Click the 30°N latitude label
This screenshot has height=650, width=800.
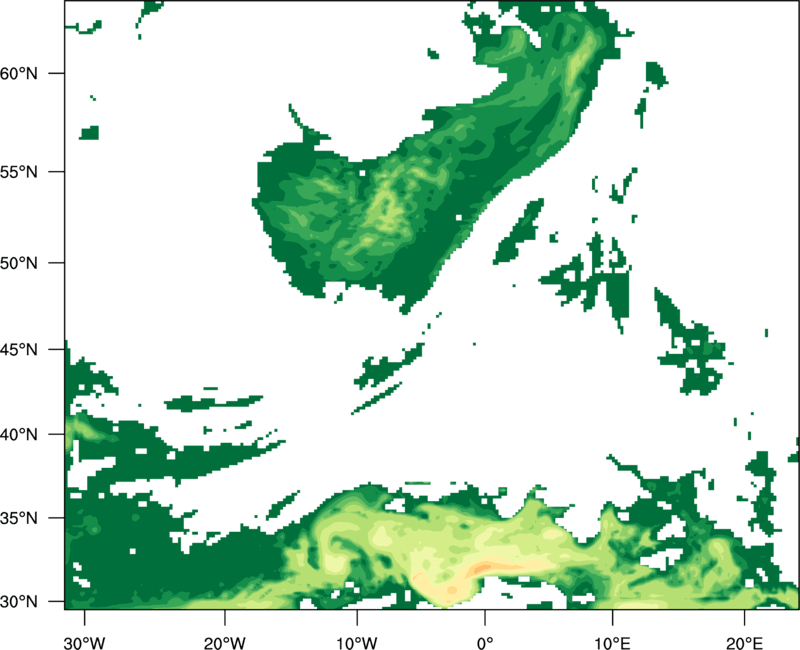tap(19, 602)
